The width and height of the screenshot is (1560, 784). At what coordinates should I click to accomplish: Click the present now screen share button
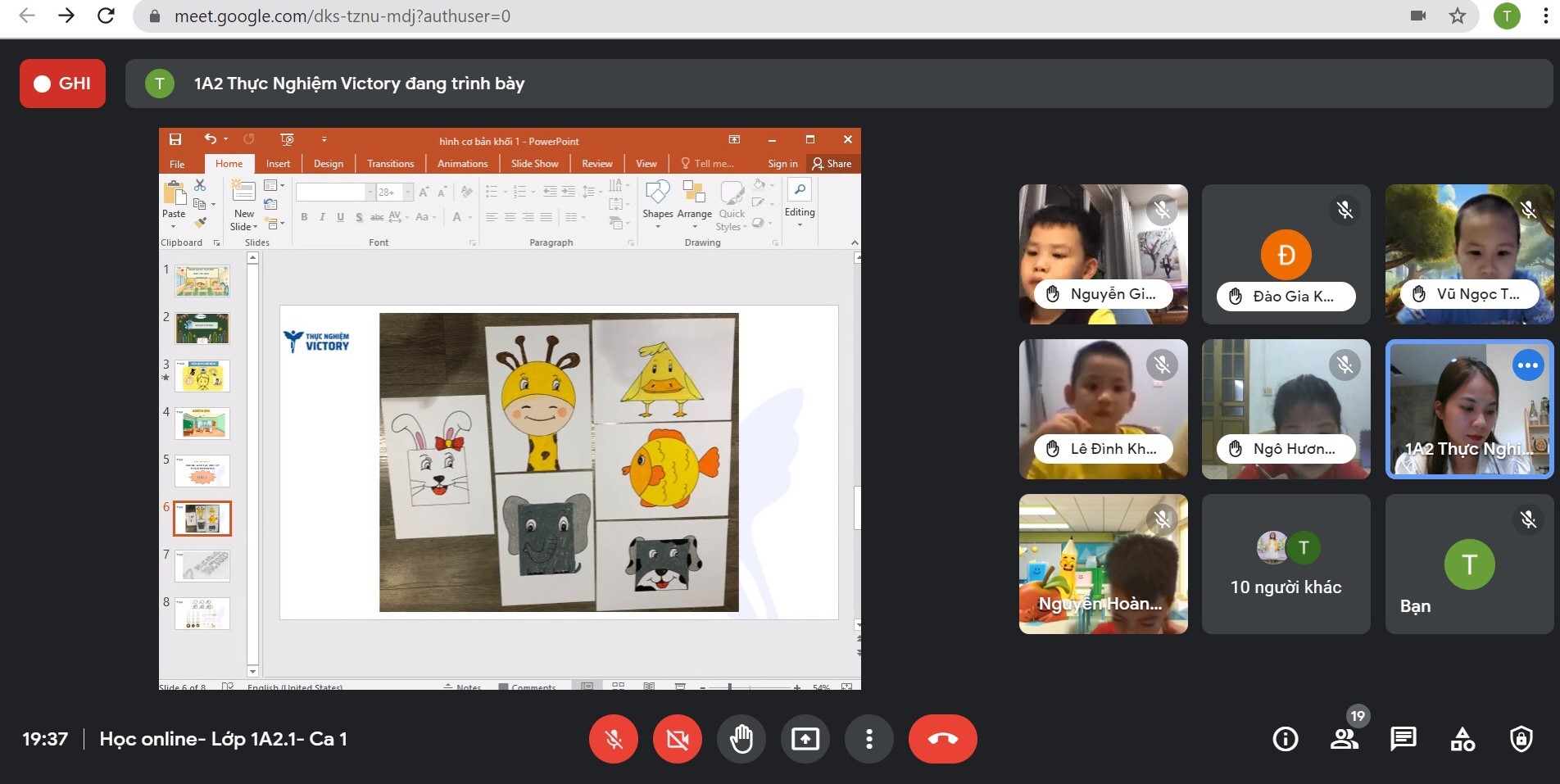(x=805, y=739)
